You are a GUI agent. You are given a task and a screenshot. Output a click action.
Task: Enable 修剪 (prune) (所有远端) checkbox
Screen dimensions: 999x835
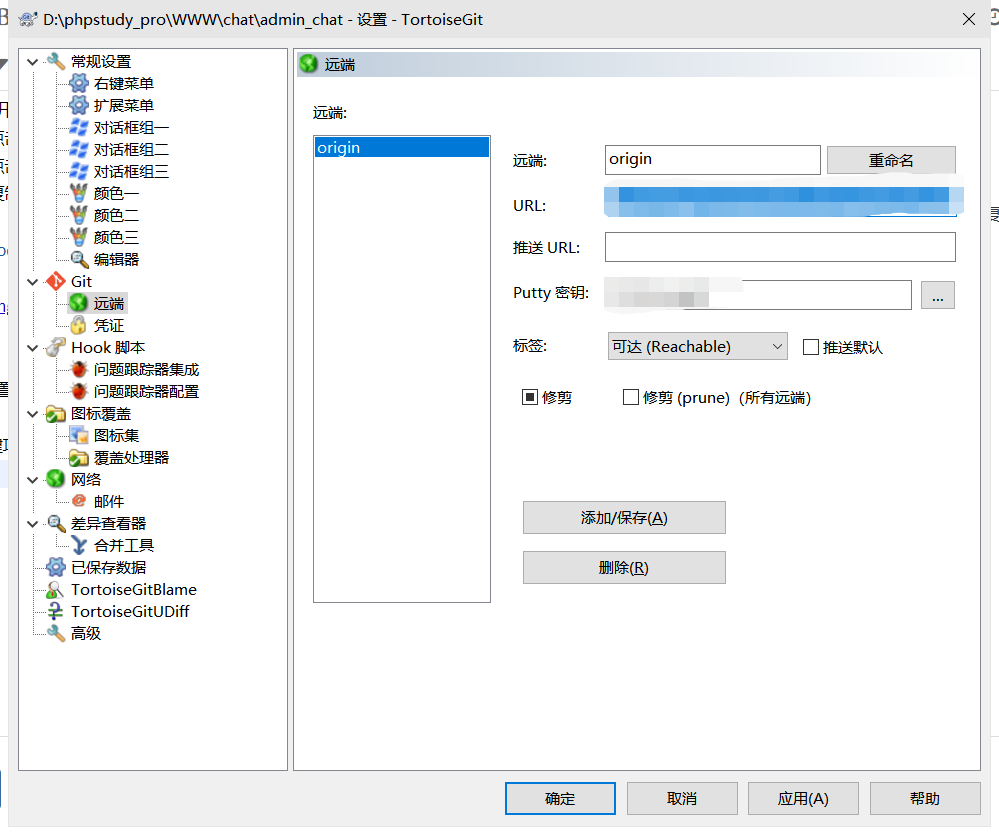pos(630,397)
